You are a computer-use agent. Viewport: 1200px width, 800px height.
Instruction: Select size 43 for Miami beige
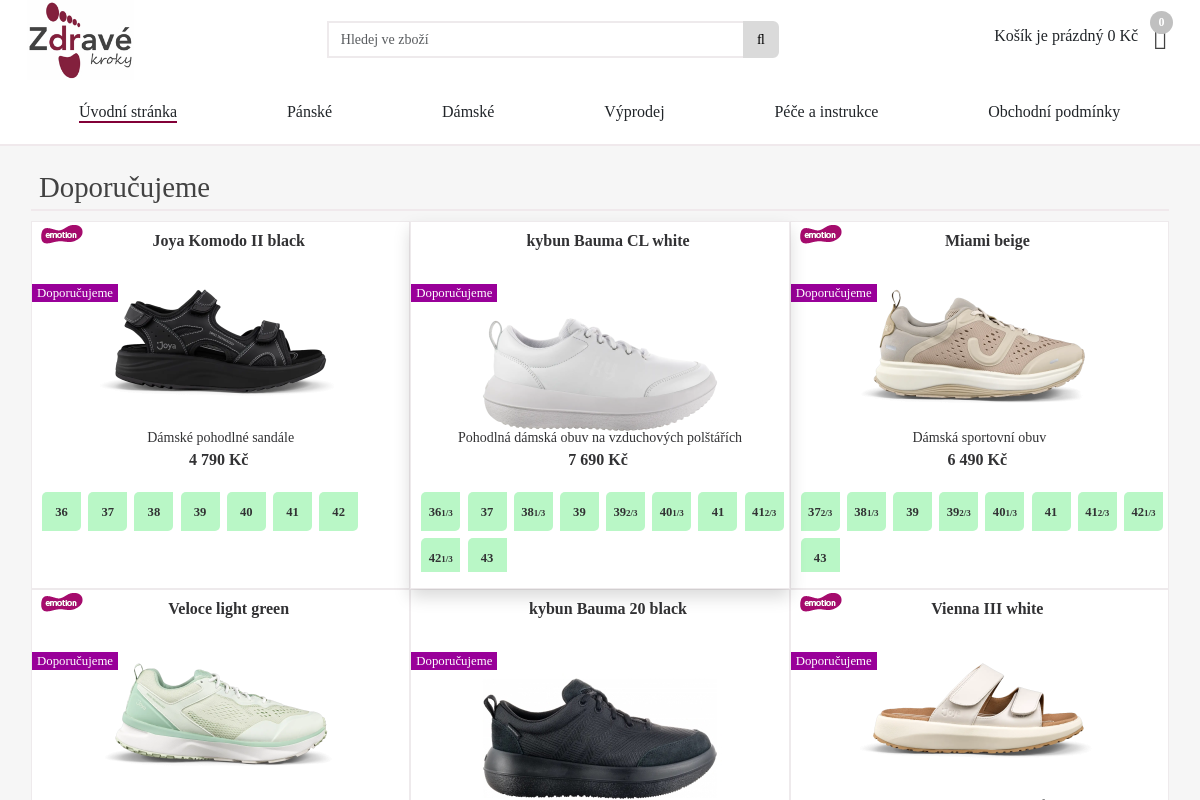pyautogui.click(x=820, y=555)
